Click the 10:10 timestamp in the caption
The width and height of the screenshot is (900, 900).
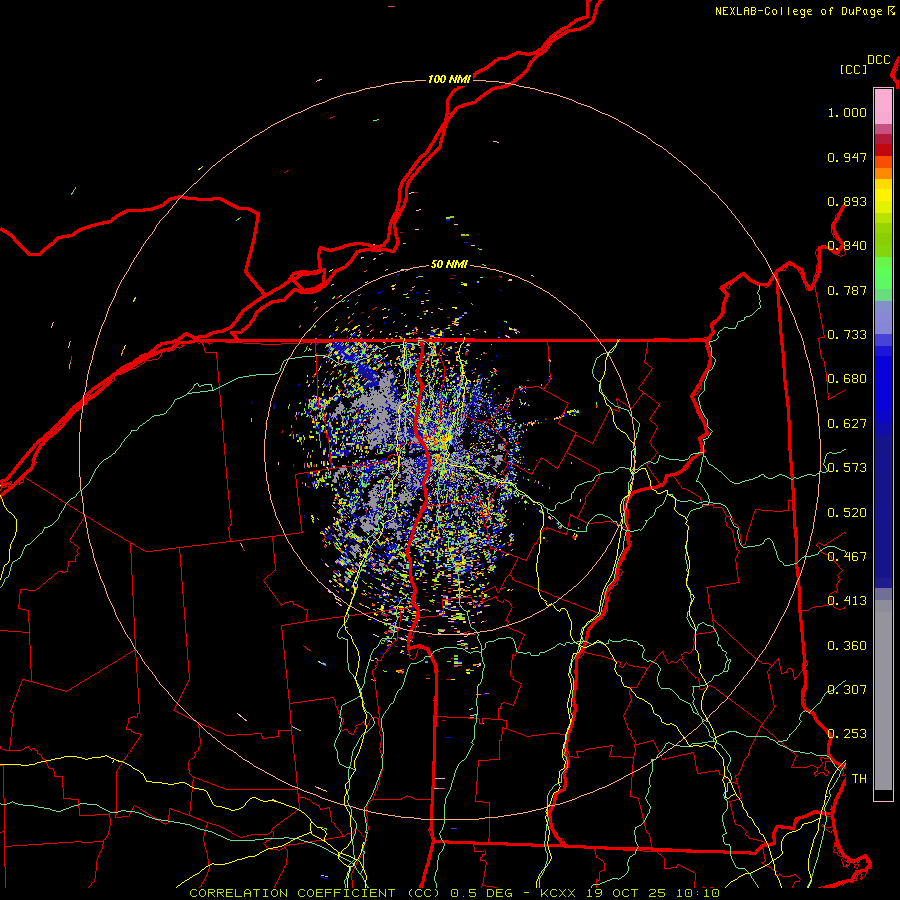click(697, 893)
